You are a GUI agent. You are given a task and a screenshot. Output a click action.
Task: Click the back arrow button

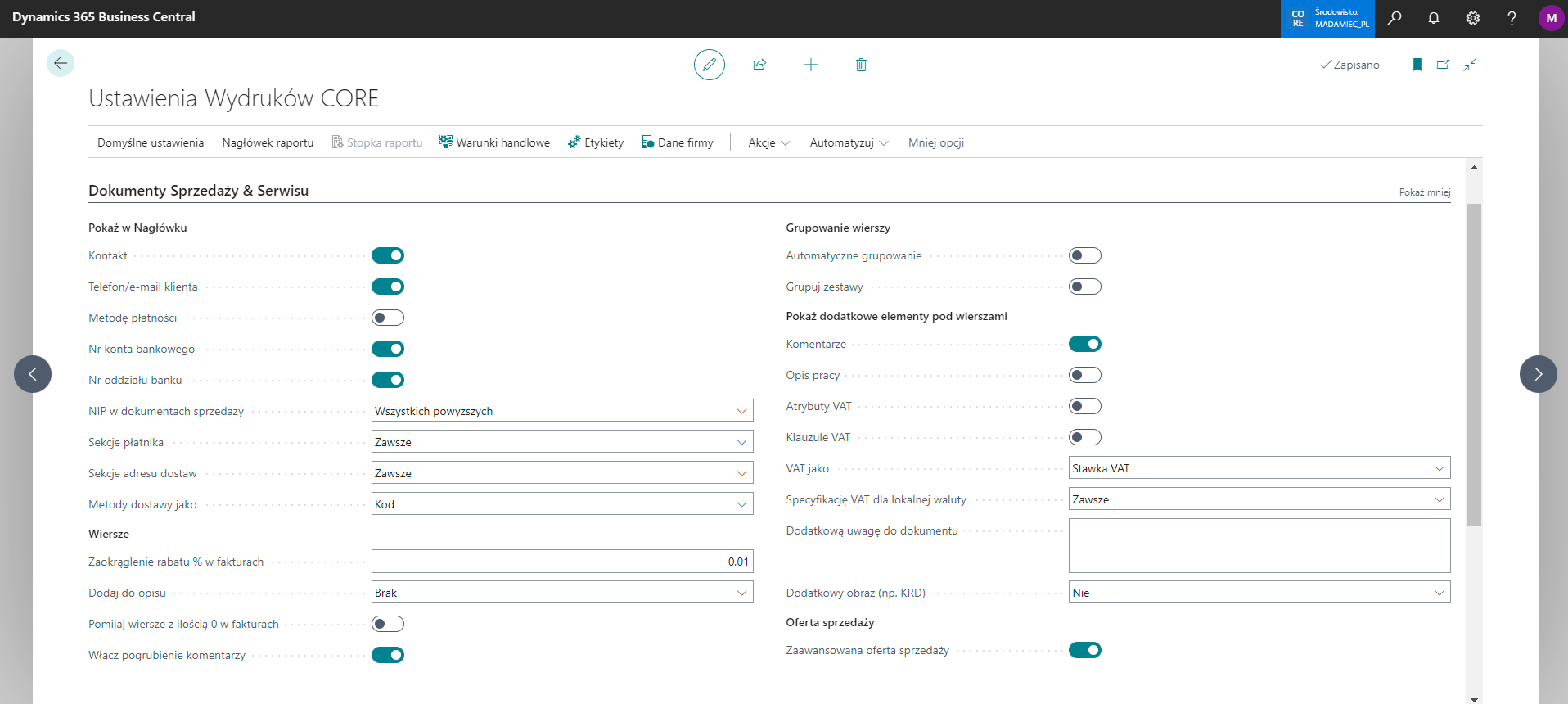(x=61, y=63)
